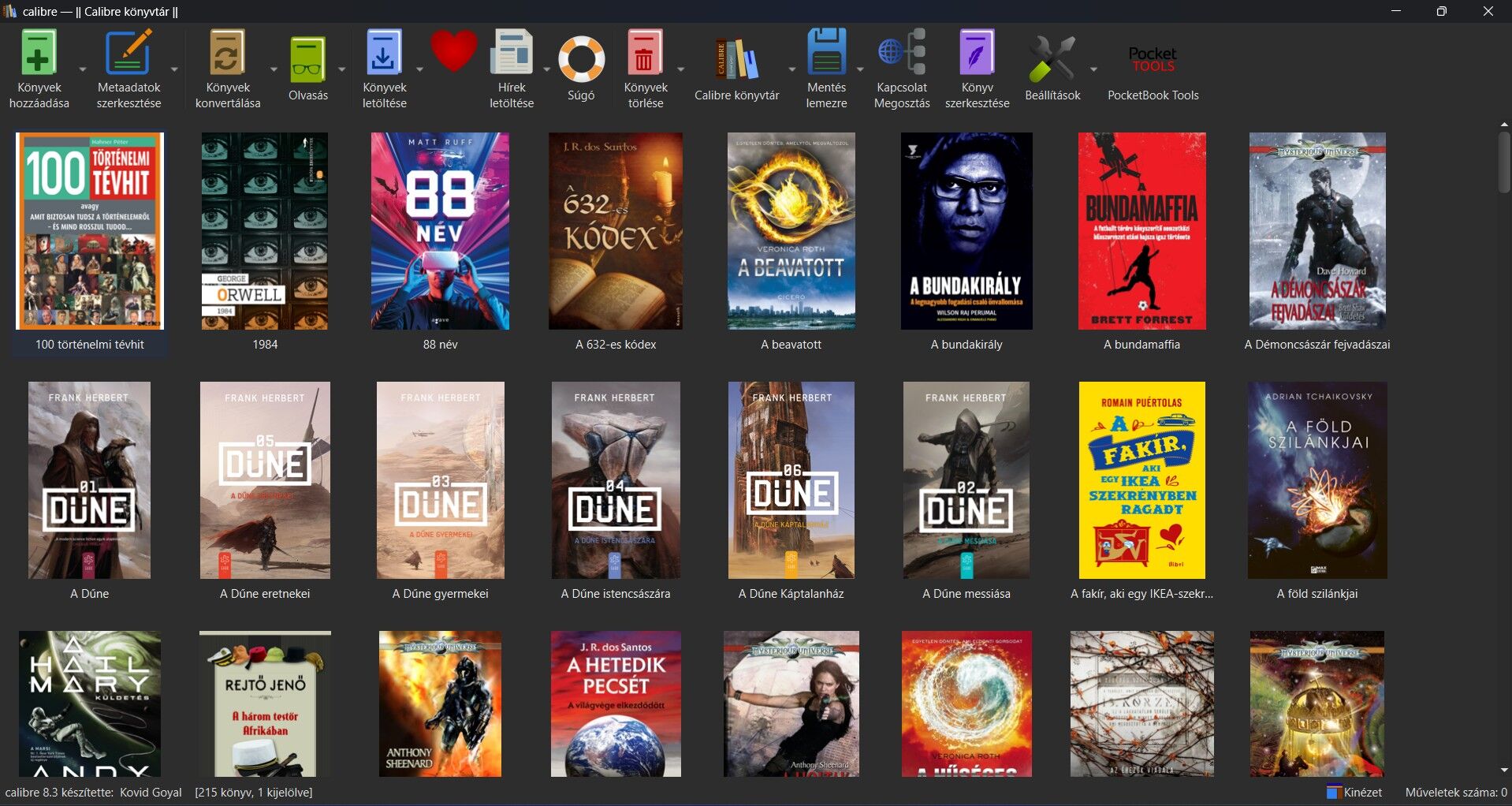Expand the Mentés lemezre dropdown arrow

pos(860,69)
